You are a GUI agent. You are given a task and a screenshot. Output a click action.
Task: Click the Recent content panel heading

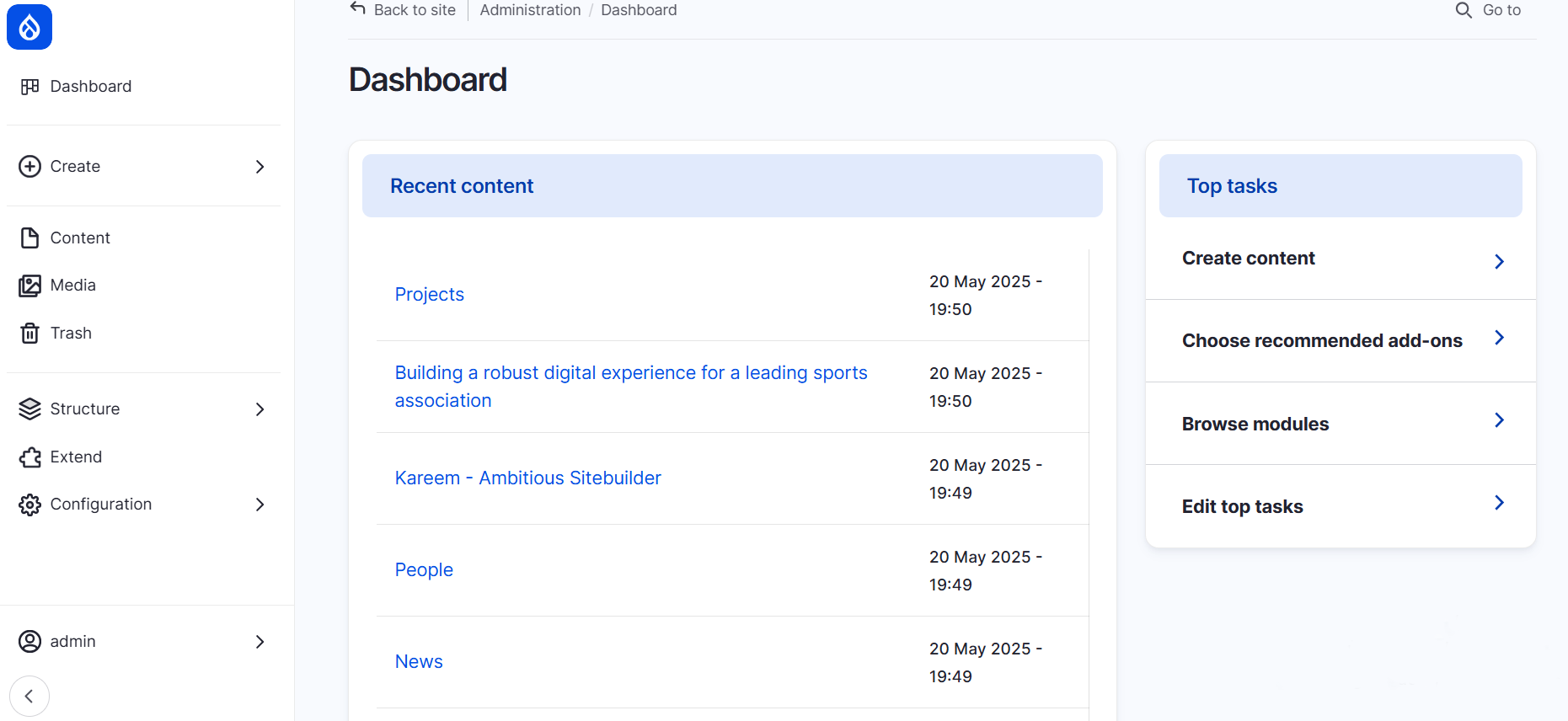click(x=462, y=186)
